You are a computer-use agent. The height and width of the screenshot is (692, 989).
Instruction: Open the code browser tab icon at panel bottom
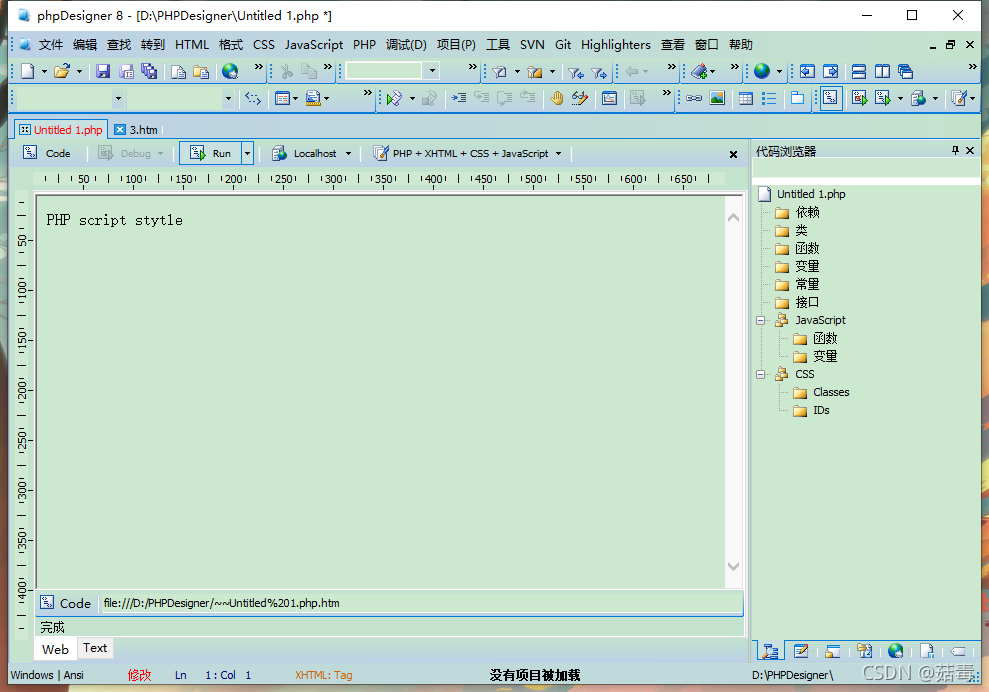(770, 651)
